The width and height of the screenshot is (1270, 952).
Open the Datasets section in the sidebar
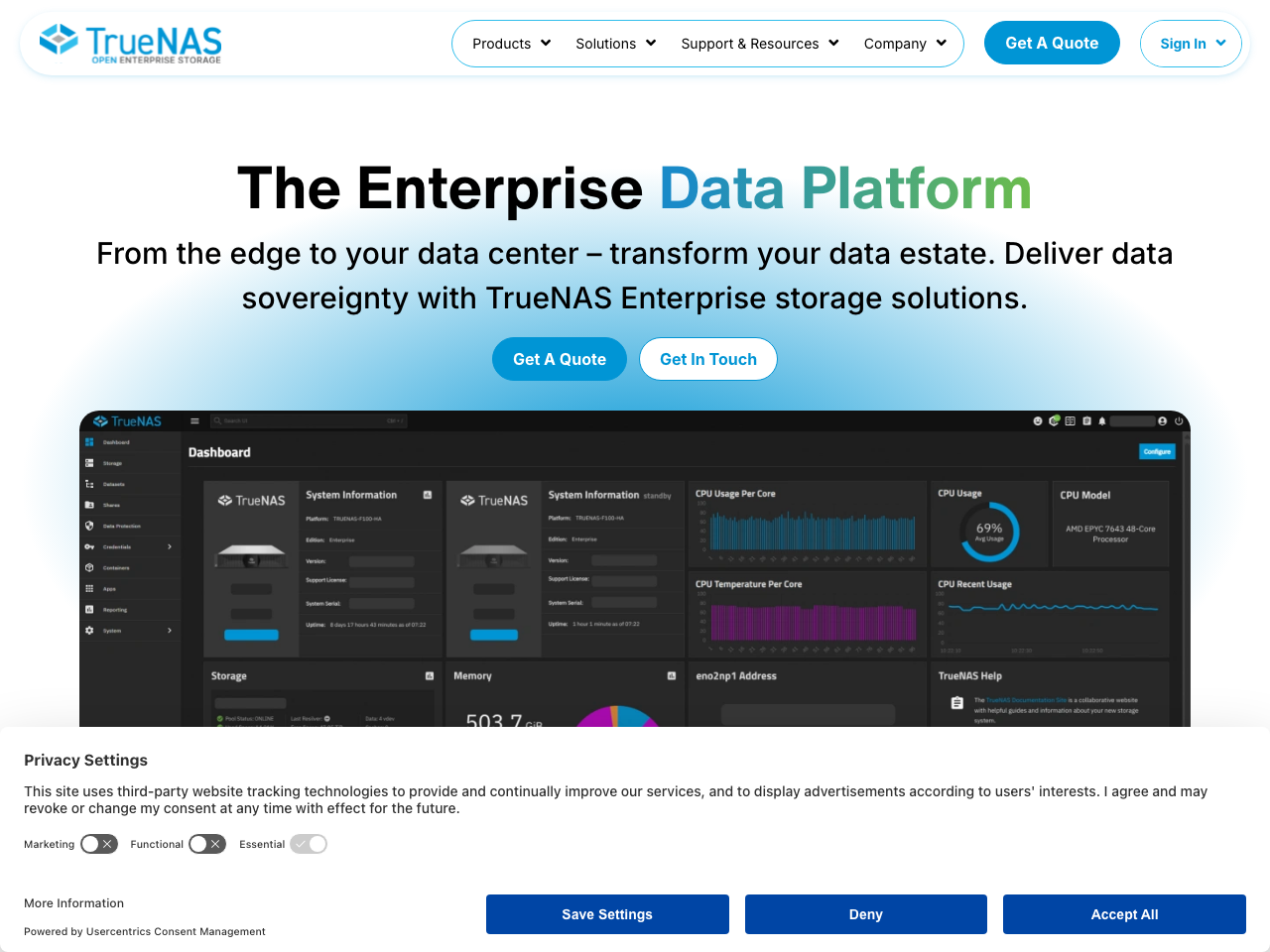[x=112, y=484]
